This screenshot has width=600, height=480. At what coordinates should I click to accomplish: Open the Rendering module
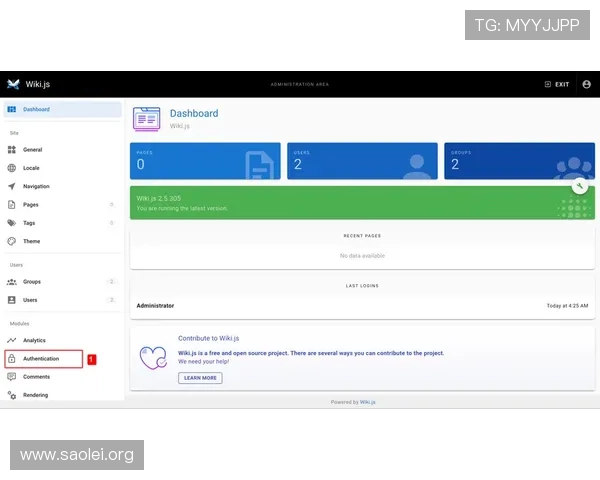tap(36, 395)
